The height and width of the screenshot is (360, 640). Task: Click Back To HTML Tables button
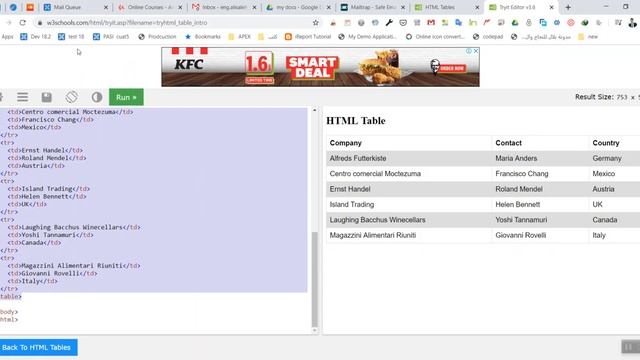click(38, 347)
